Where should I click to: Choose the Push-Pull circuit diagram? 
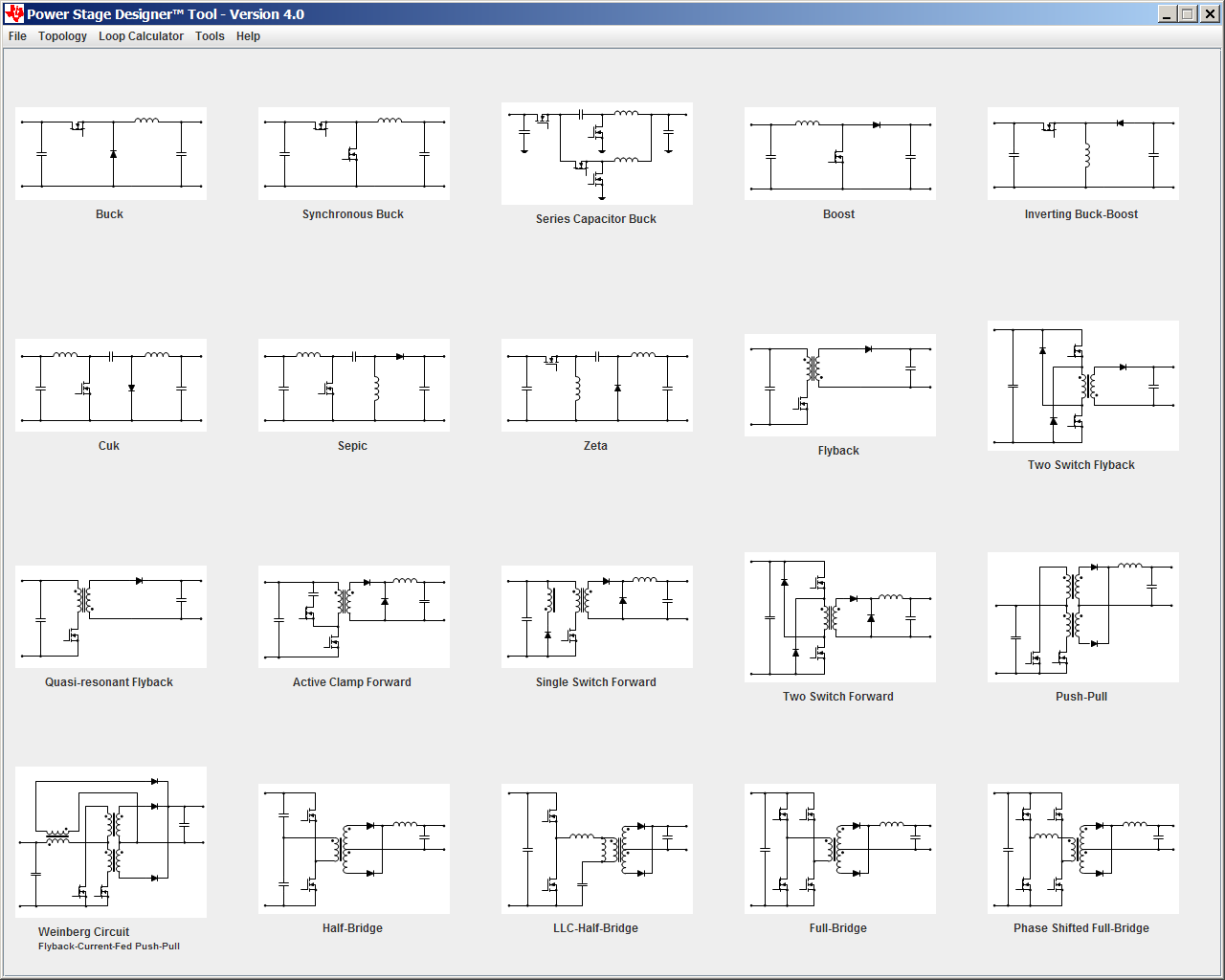tap(1083, 616)
